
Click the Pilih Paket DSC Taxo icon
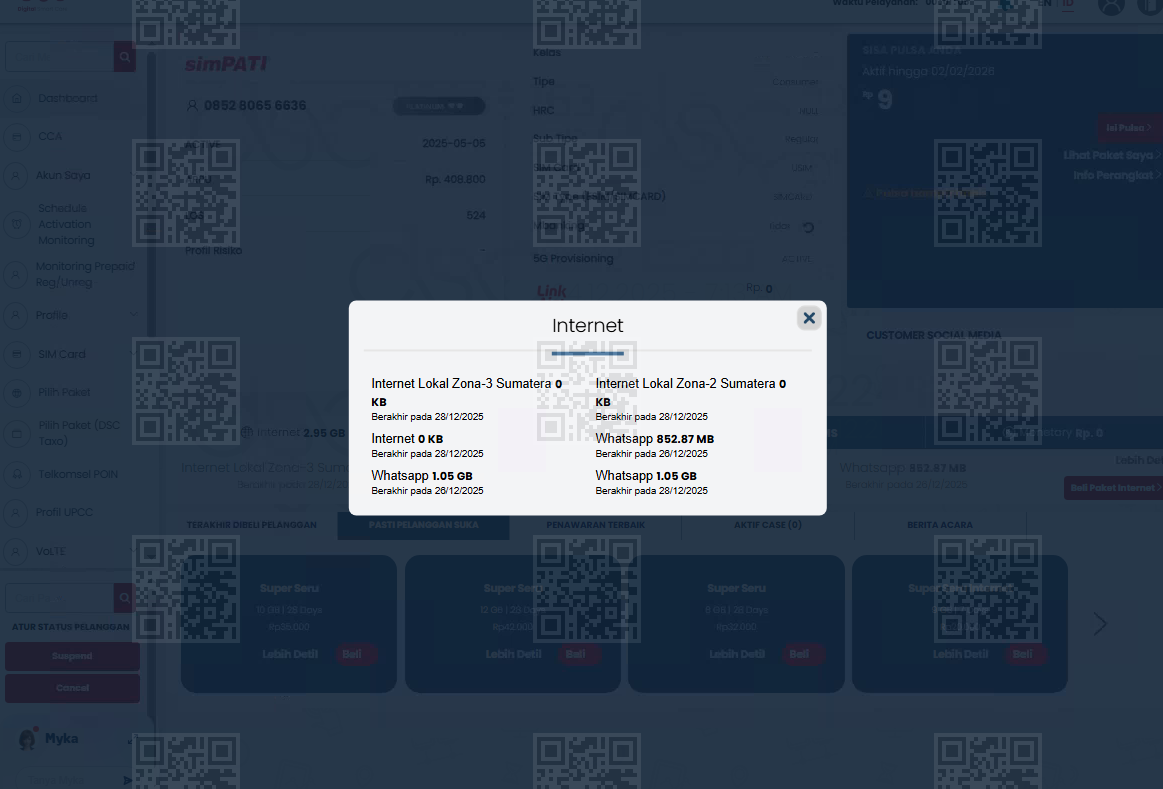pyautogui.click(x=16, y=433)
